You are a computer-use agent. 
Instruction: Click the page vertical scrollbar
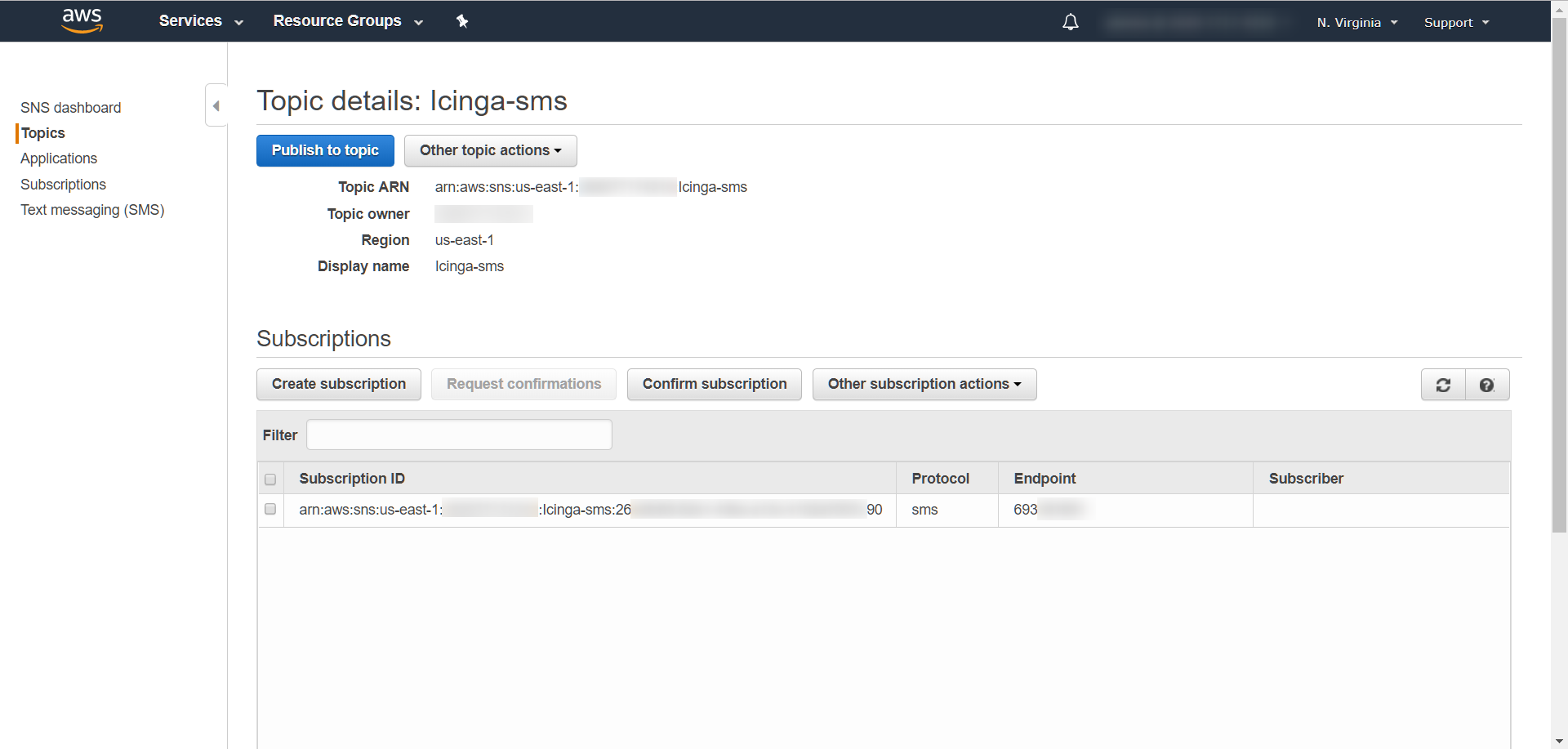pos(1559,278)
